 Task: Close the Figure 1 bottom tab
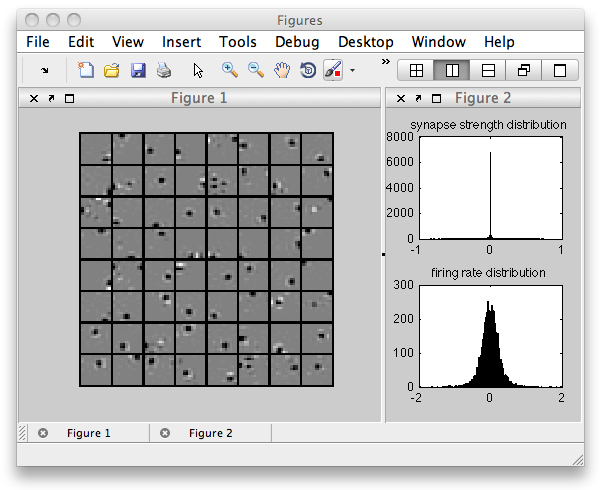(43, 433)
